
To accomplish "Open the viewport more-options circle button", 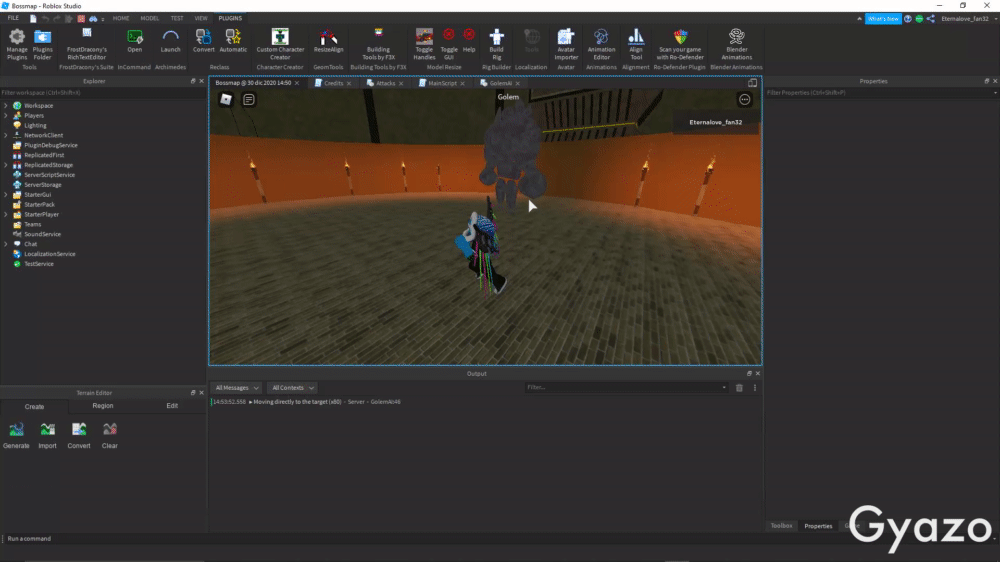I will coord(744,100).
